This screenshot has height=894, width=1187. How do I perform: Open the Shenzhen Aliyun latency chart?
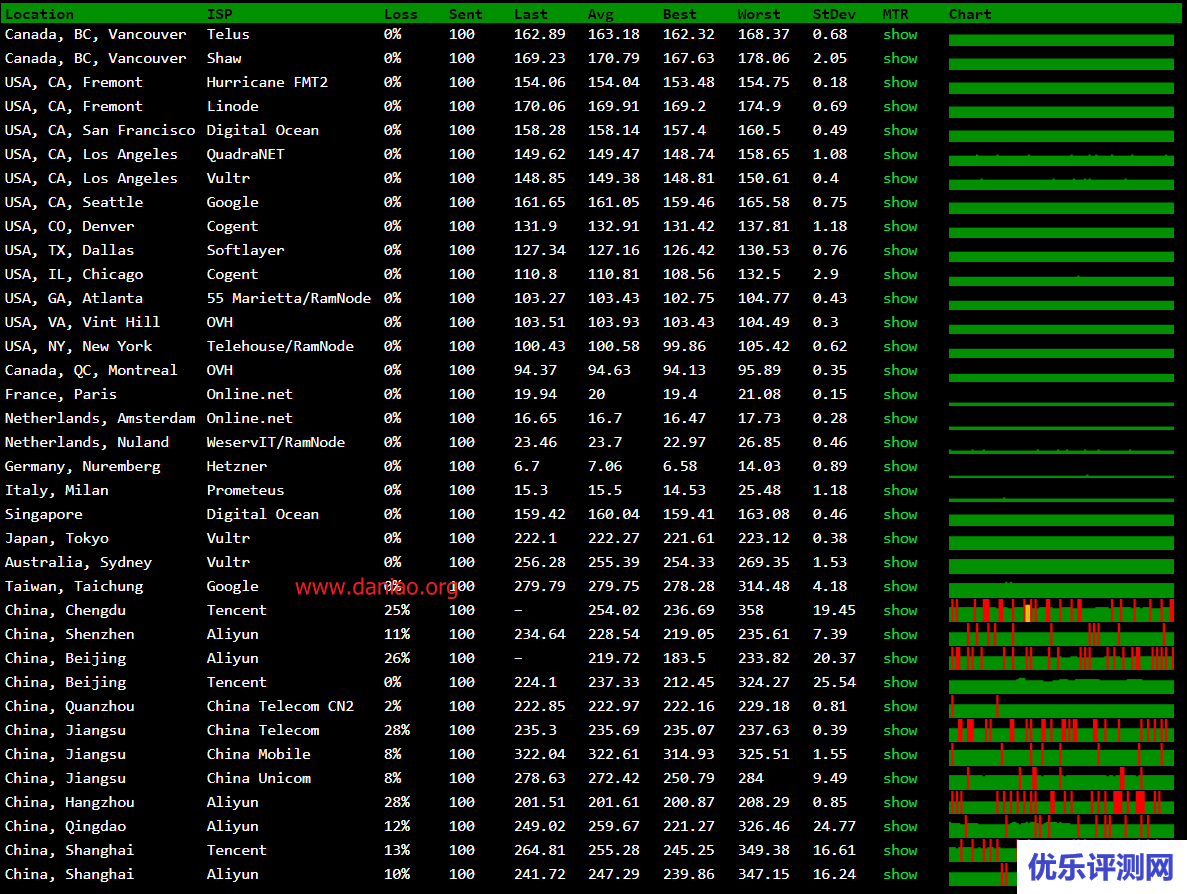[1061, 634]
